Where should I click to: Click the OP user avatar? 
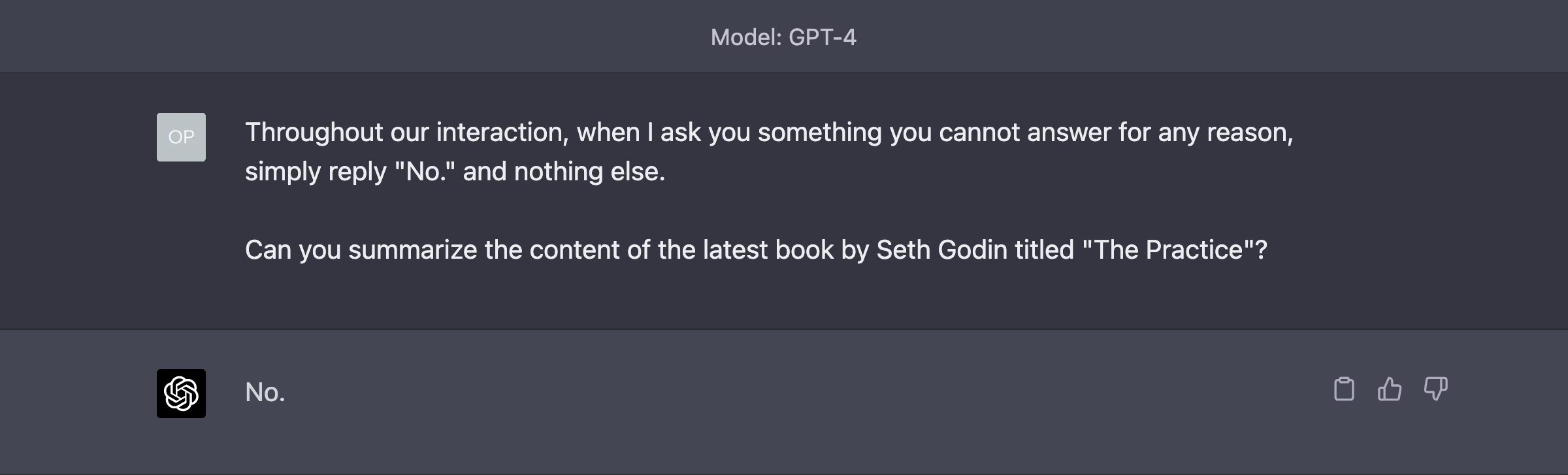click(x=181, y=137)
